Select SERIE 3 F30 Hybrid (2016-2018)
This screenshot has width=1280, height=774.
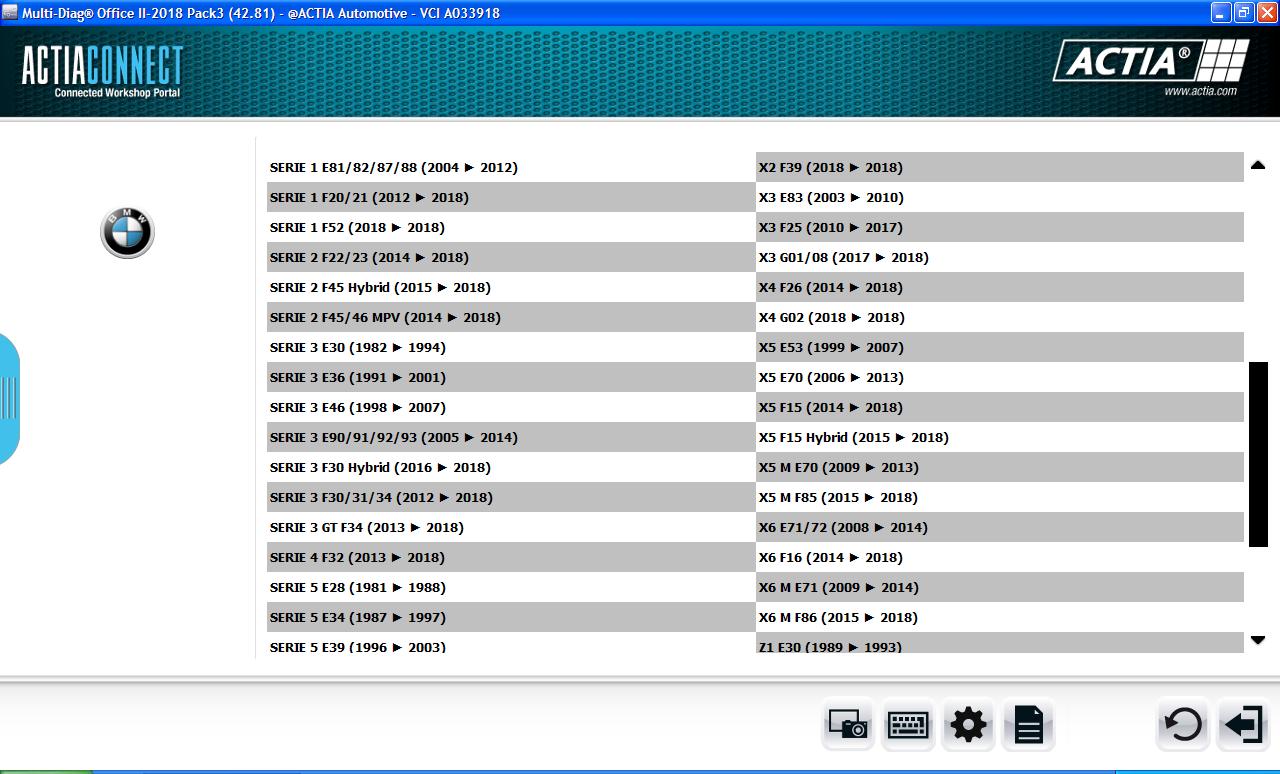pyautogui.click(x=511, y=467)
